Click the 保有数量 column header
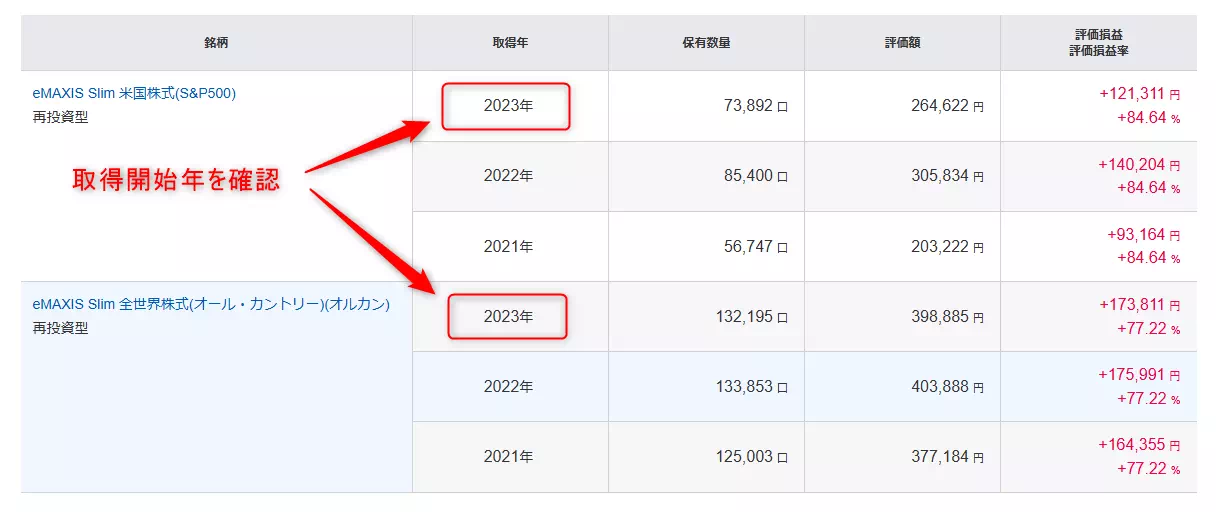 (706, 43)
